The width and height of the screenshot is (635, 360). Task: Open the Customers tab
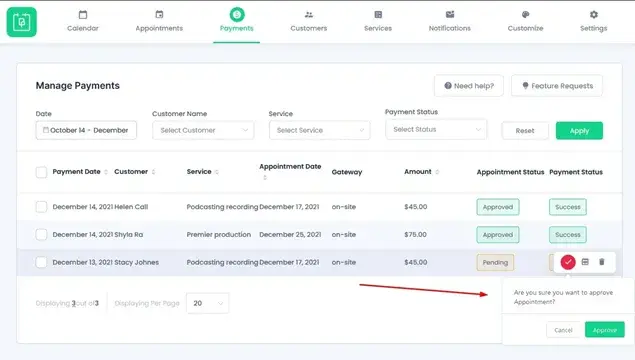309,21
